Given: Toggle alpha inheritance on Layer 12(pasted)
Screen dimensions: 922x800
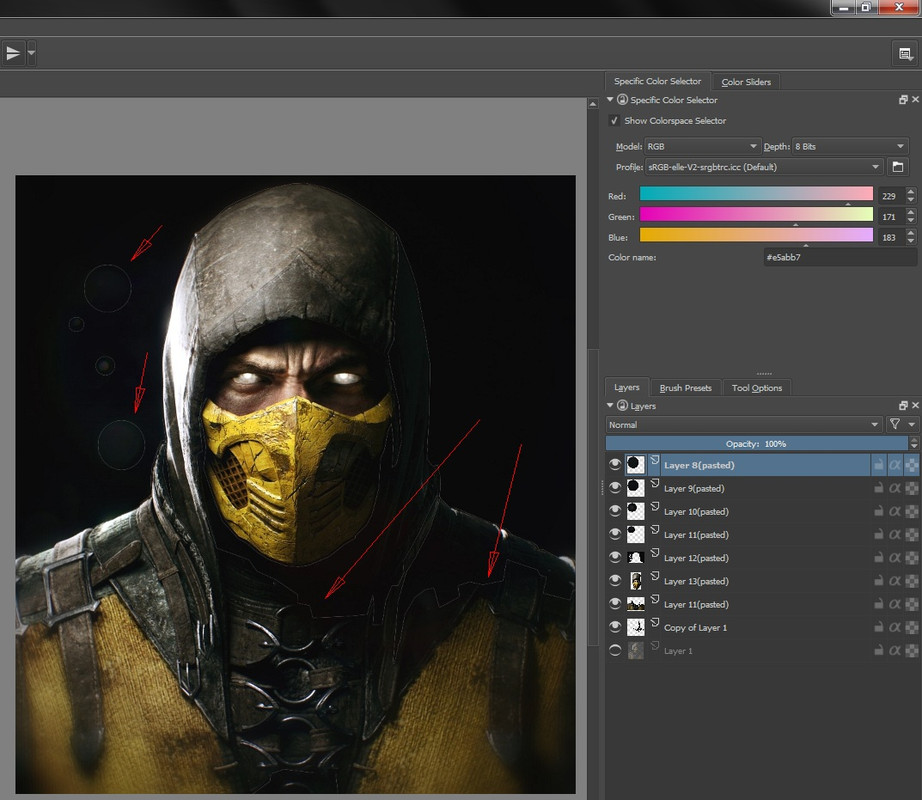Looking at the screenshot, I should click(x=911, y=558).
